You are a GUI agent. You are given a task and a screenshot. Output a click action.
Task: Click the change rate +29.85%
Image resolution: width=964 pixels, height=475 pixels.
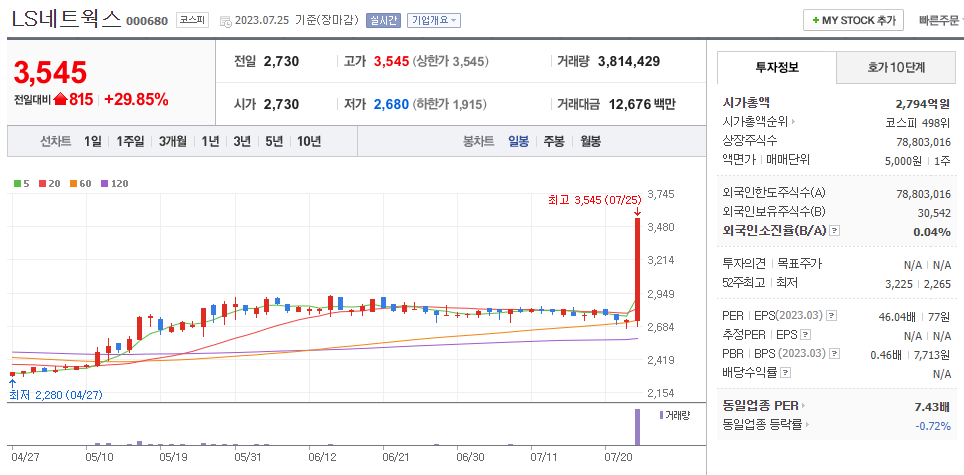click(136, 100)
